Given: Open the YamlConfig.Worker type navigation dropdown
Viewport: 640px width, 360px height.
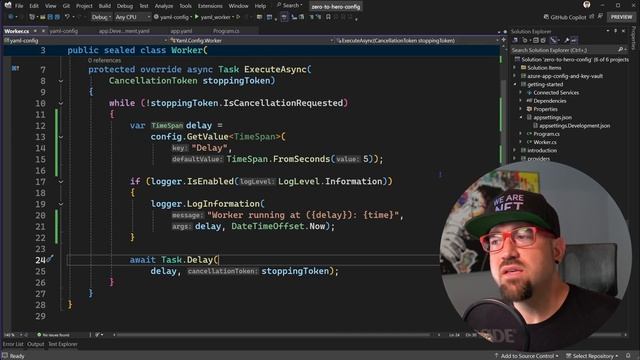Looking at the screenshot, I should pos(251,40).
